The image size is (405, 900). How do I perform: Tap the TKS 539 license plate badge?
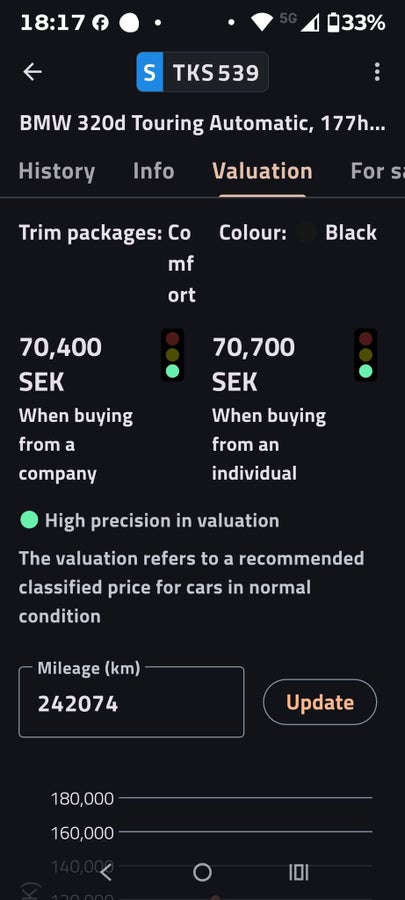(202, 72)
